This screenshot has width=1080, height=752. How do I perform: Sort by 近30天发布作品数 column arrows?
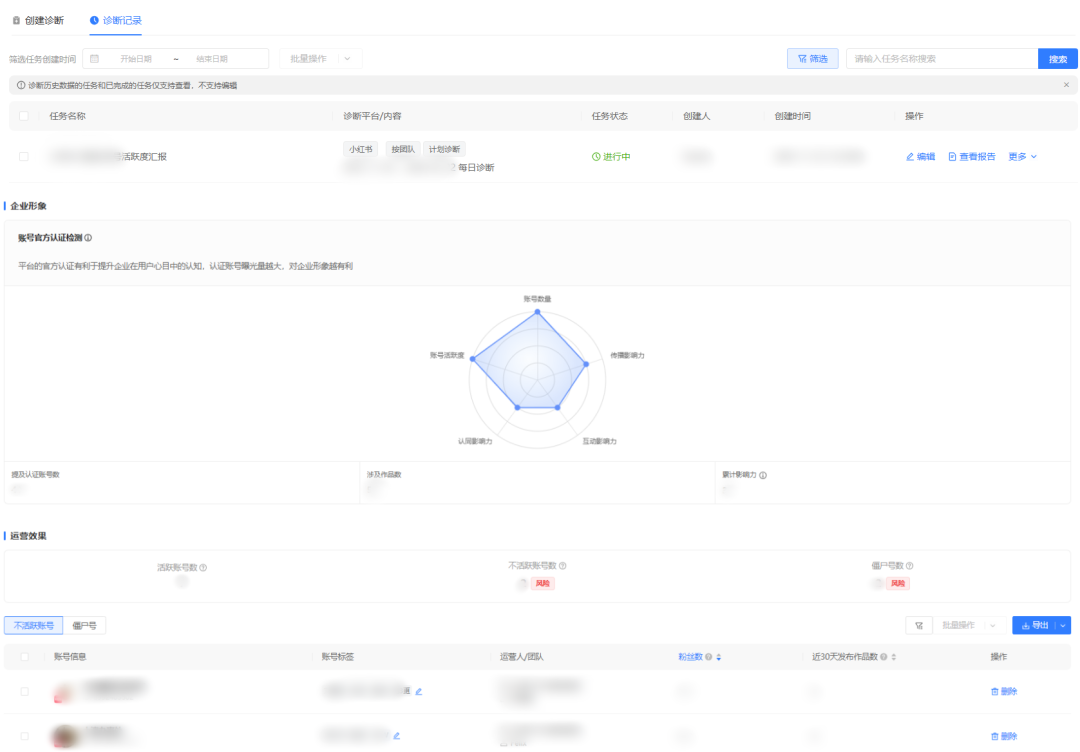893,657
